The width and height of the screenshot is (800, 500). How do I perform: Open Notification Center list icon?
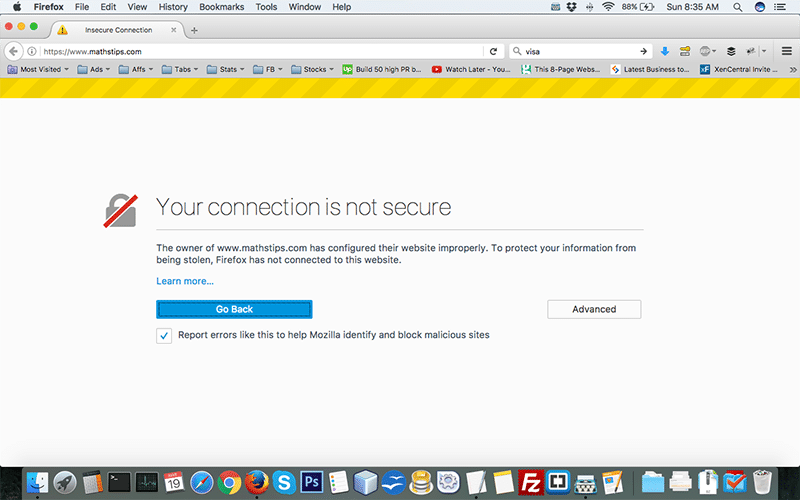pos(780,7)
